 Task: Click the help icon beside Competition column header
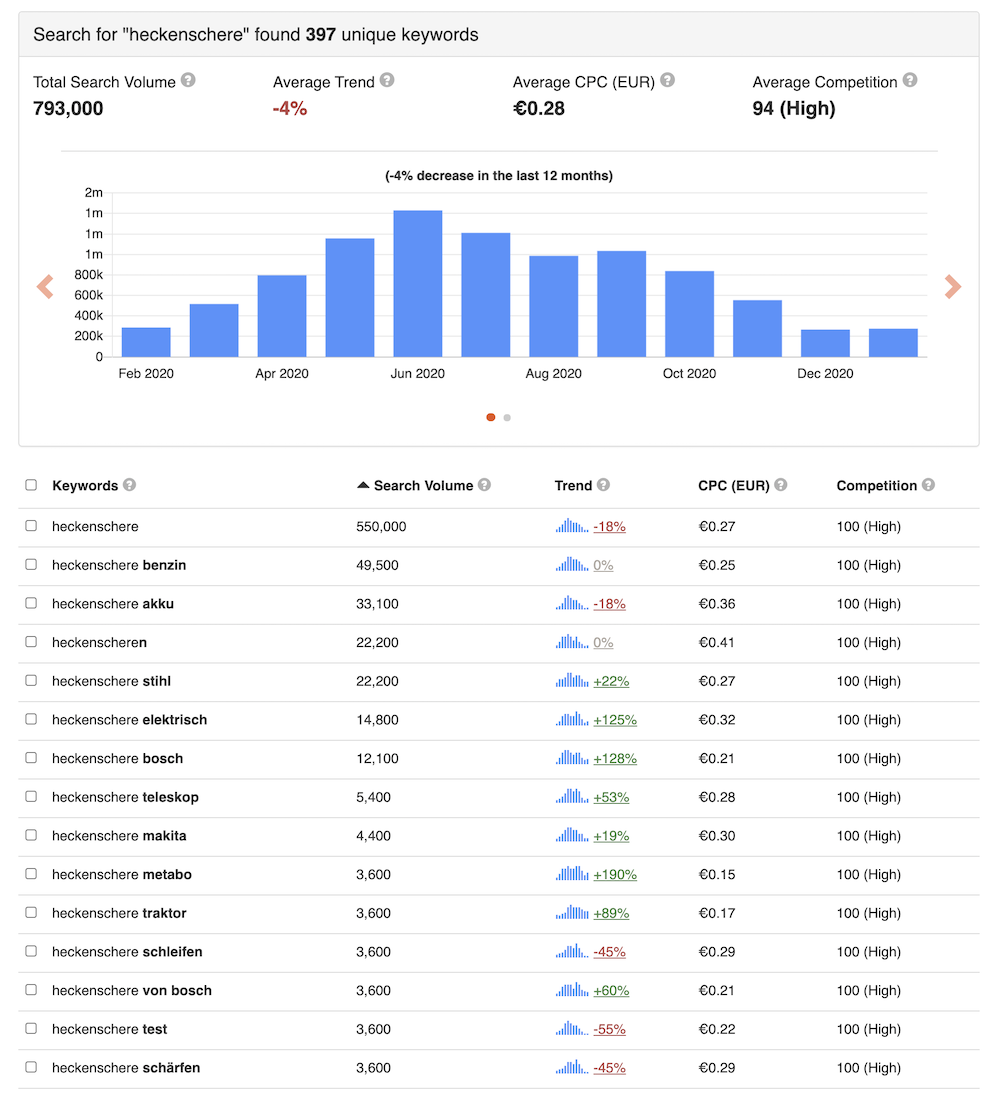tap(928, 485)
